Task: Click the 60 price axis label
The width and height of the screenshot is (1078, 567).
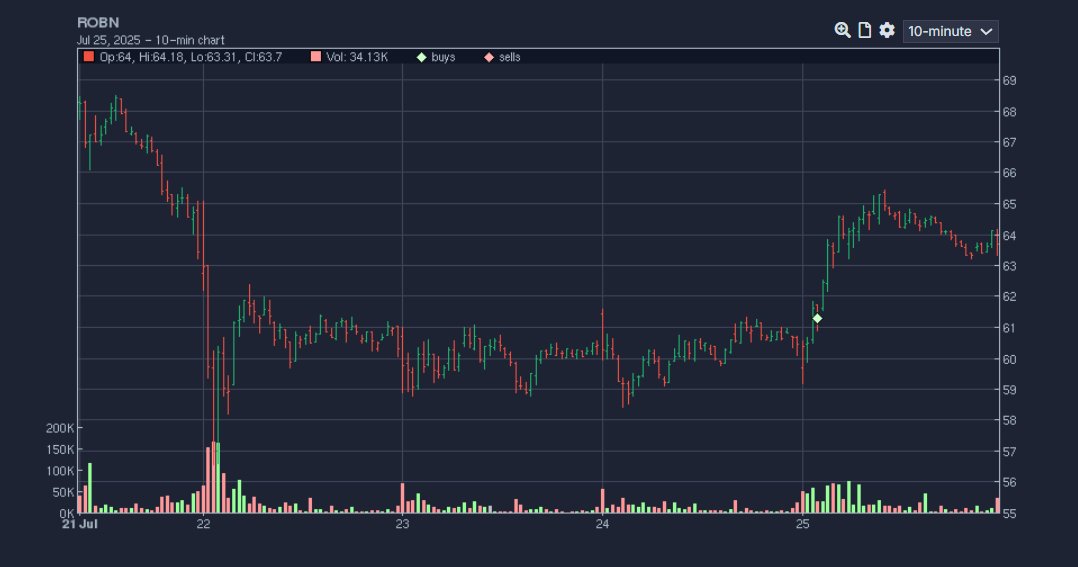Action: (1009, 359)
